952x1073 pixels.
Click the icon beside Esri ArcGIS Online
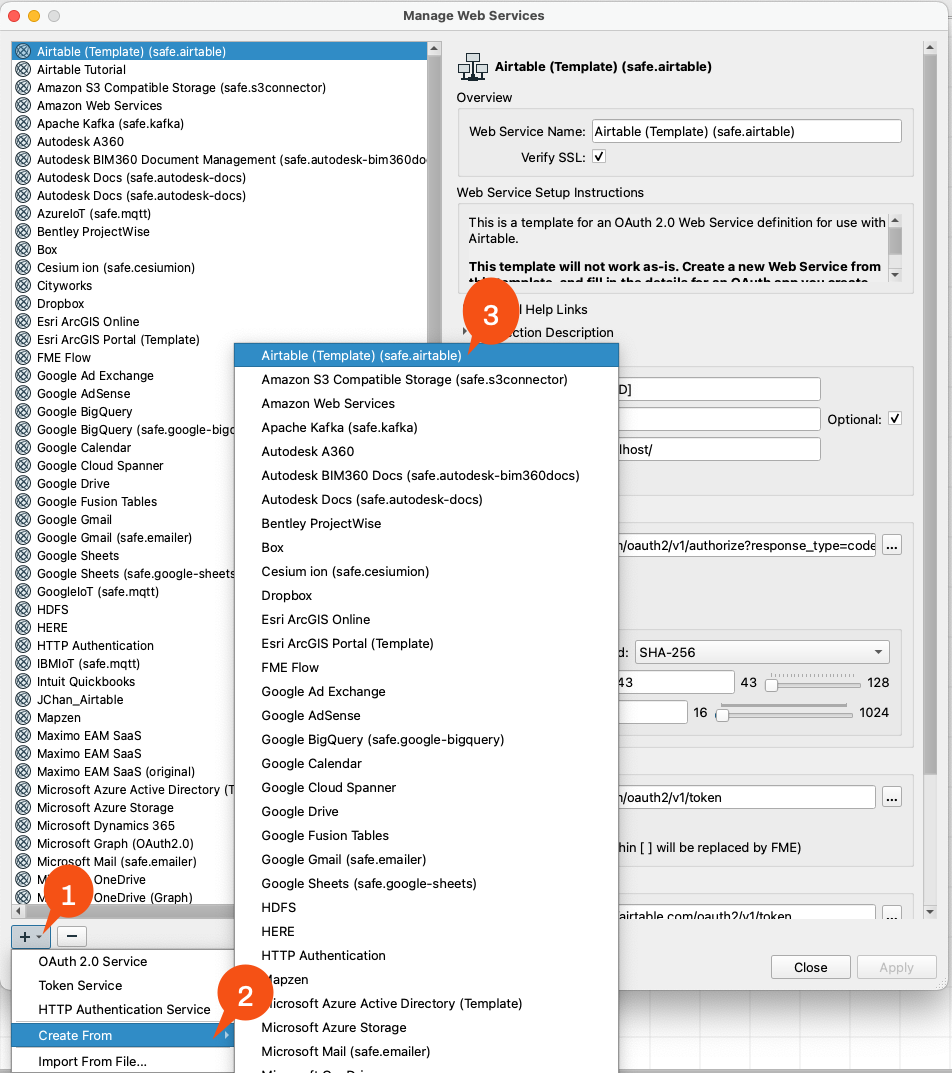[22, 321]
